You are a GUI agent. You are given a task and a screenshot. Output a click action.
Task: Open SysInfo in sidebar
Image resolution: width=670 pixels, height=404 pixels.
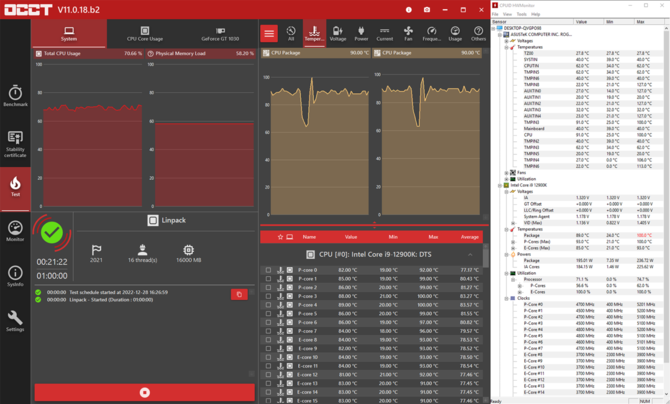click(15, 276)
